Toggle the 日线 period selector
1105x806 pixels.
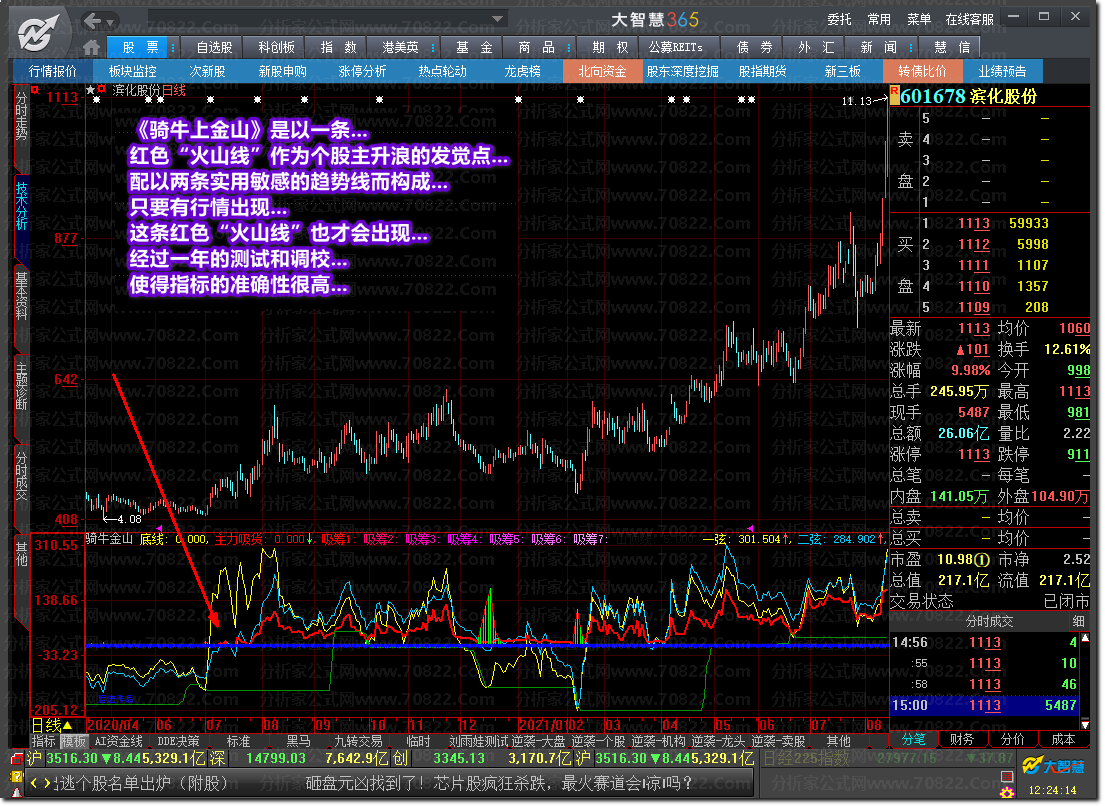(x=51, y=725)
